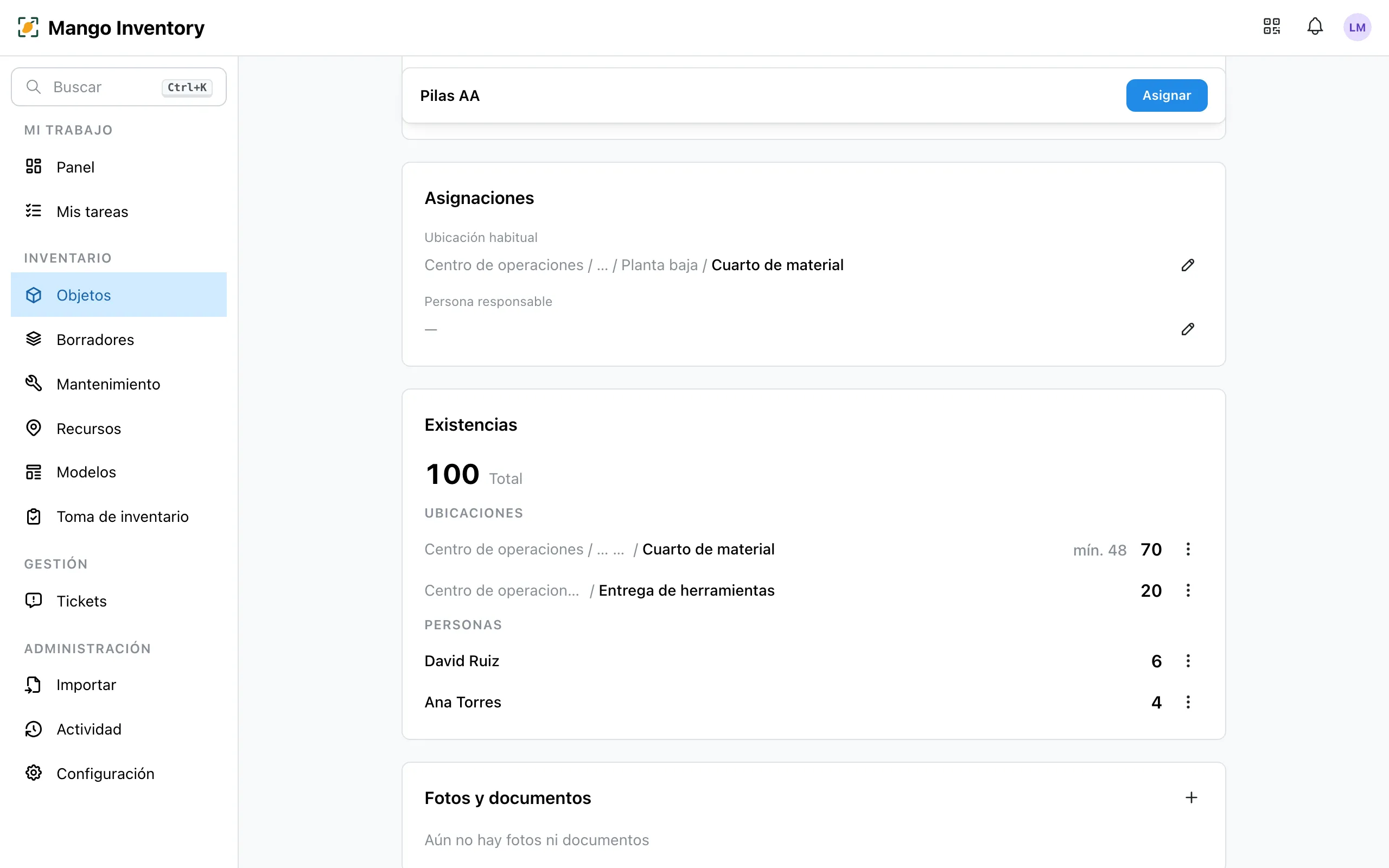Open options for Entrega de herramientas row
The width and height of the screenshot is (1389, 868).
click(1188, 591)
